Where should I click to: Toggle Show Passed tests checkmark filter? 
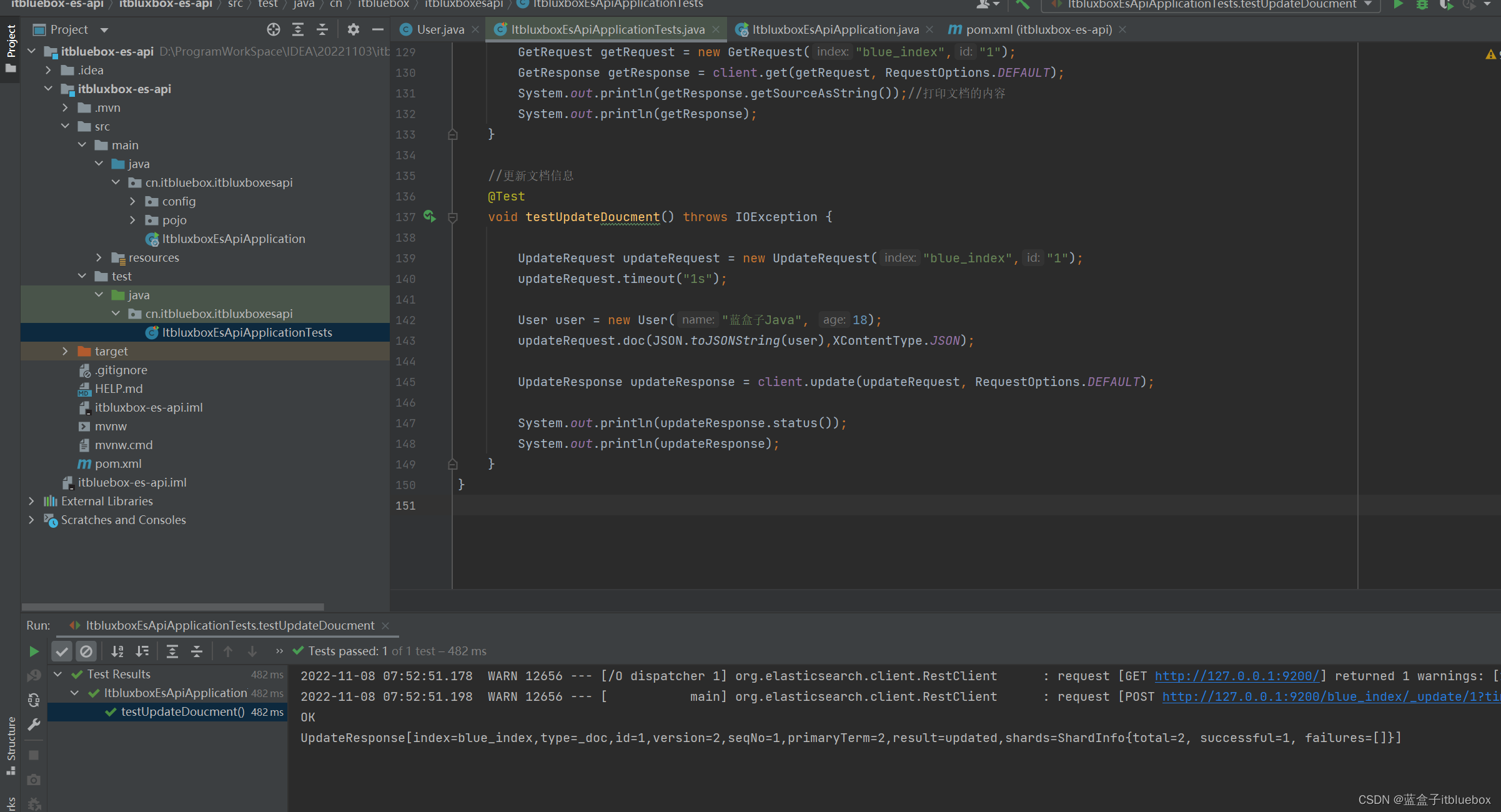tap(61, 651)
